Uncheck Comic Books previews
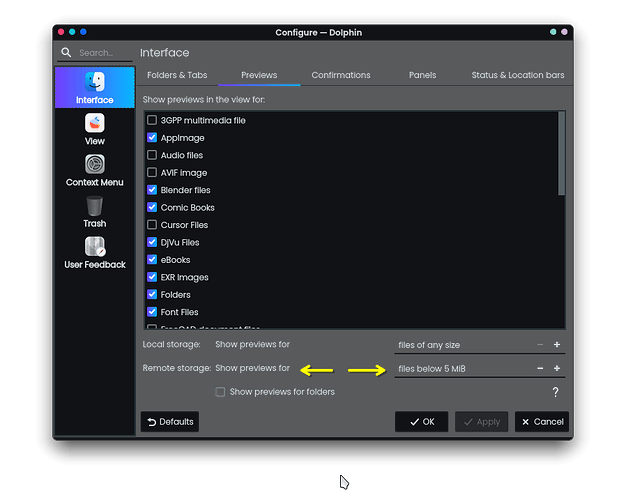The width and height of the screenshot is (626, 500). (x=152, y=207)
